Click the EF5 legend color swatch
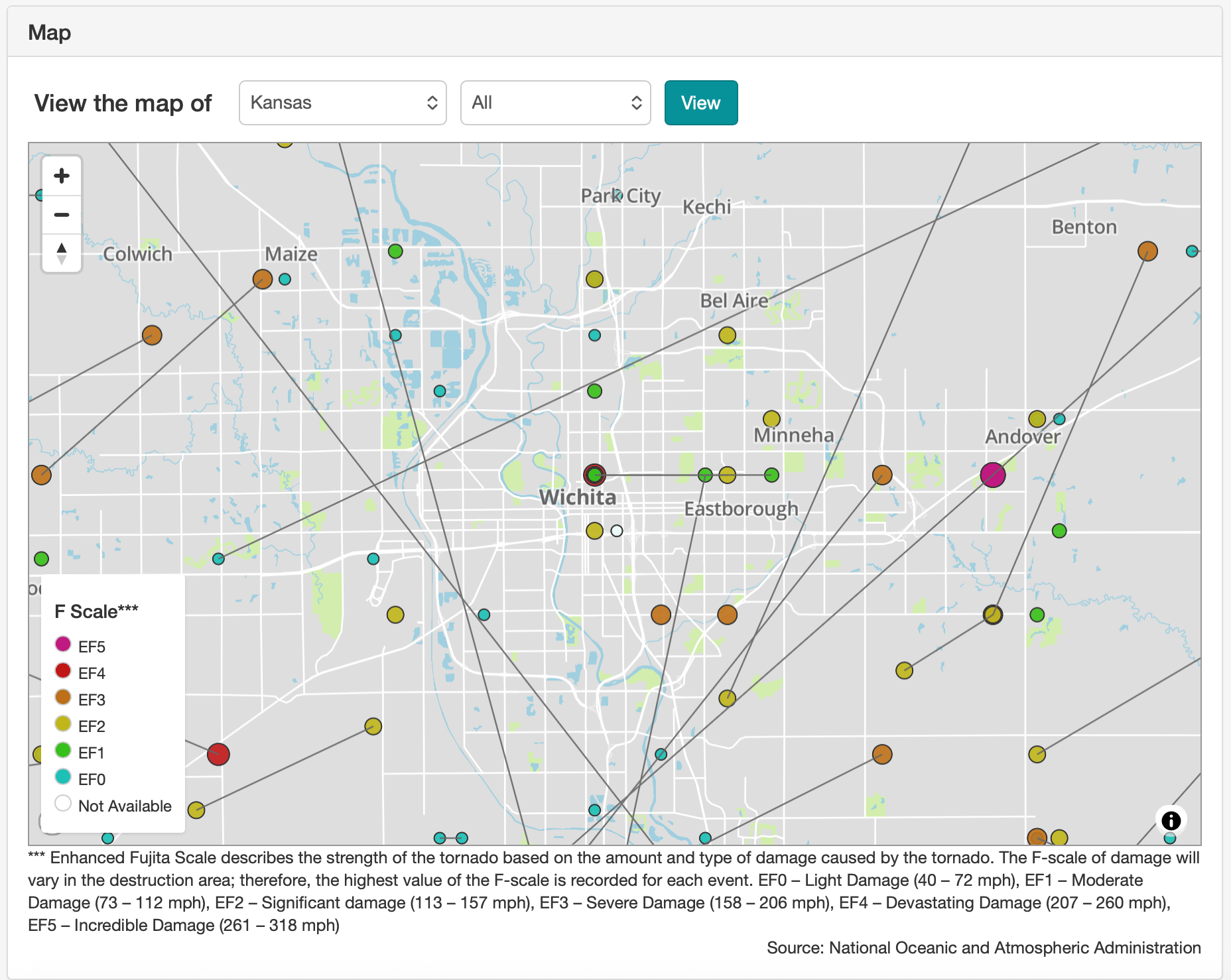The image size is (1231, 980). [x=63, y=644]
